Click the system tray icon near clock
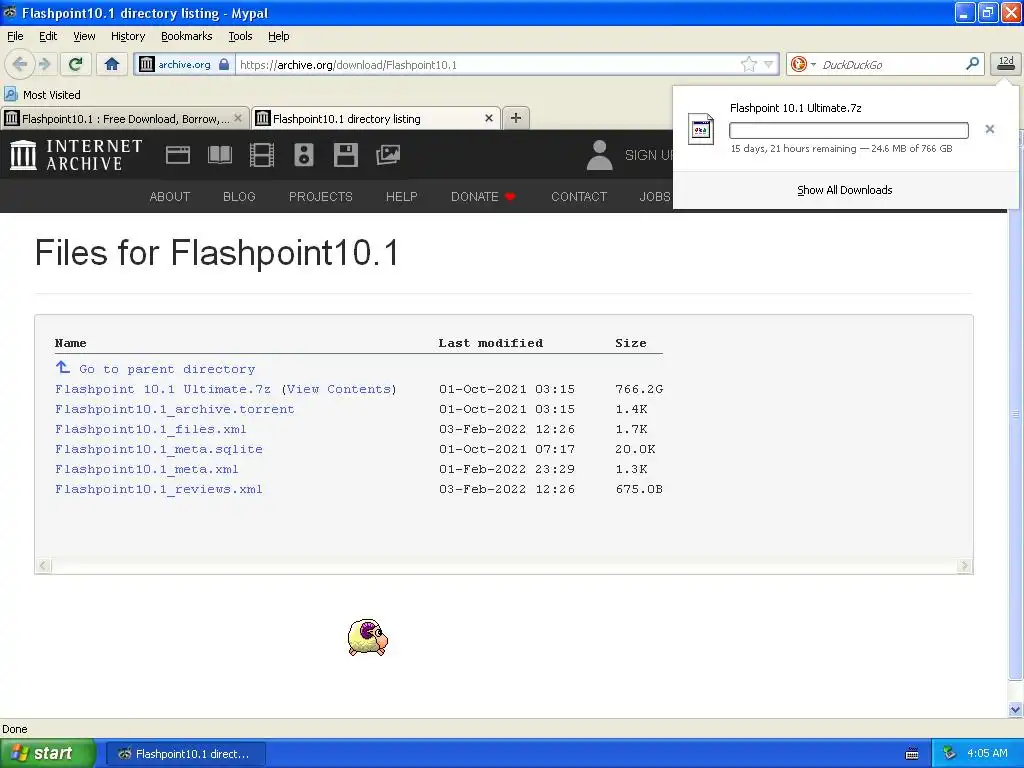The height and width of the screenshot is (768, 1024). point(949,754)
